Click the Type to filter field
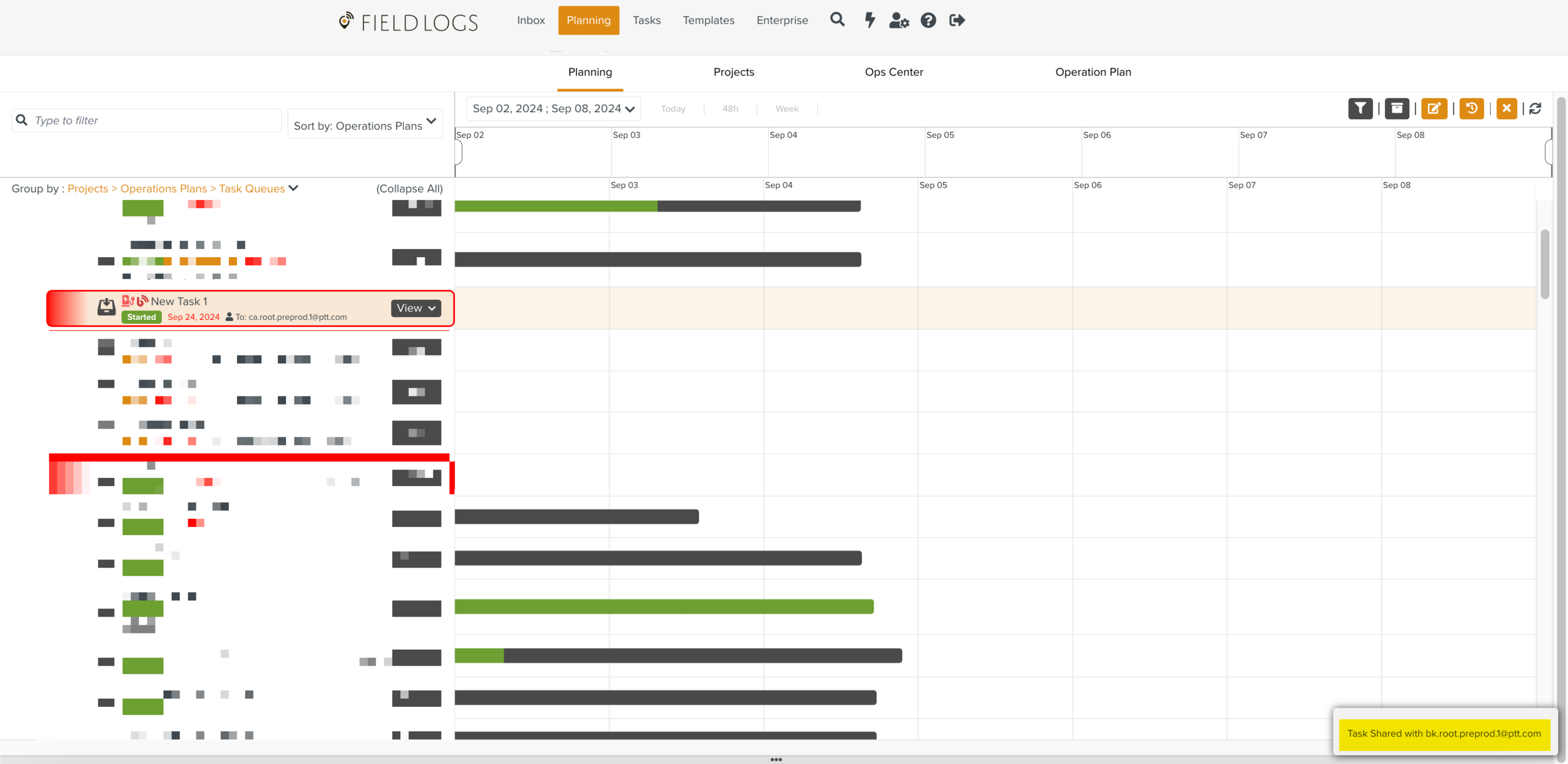The height and width of the screenshot is (764, 1568). [154, 120]
